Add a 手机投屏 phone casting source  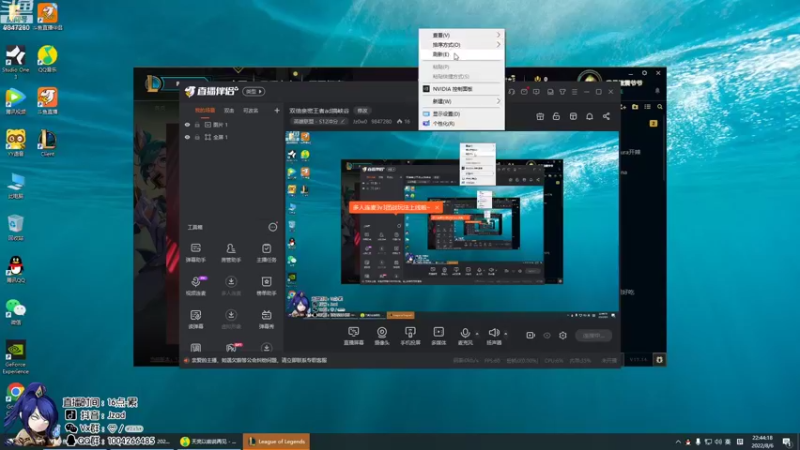pyautogui.click(x=410, y=335)
